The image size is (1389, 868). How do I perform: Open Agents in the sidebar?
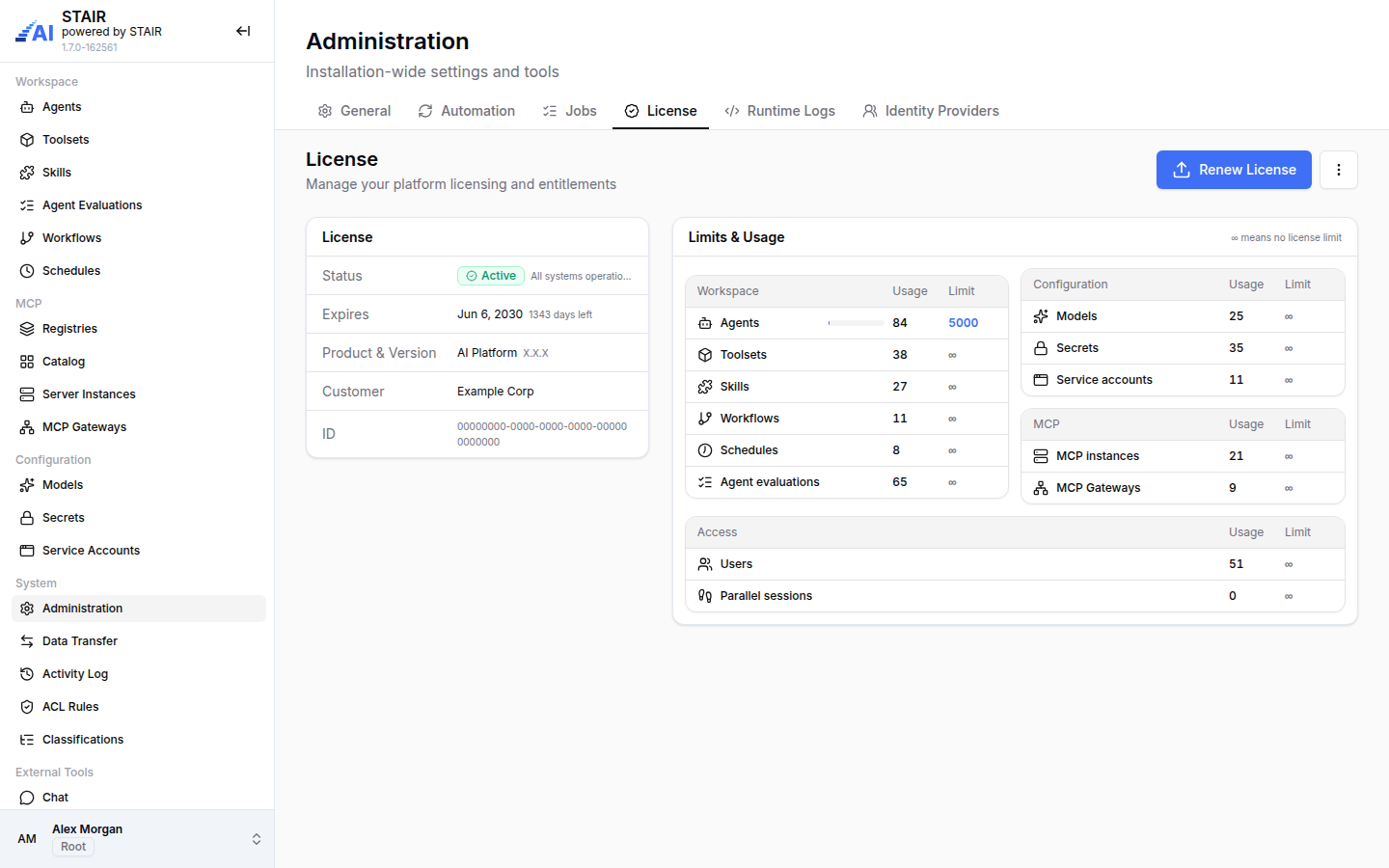(x=139, y=107)
